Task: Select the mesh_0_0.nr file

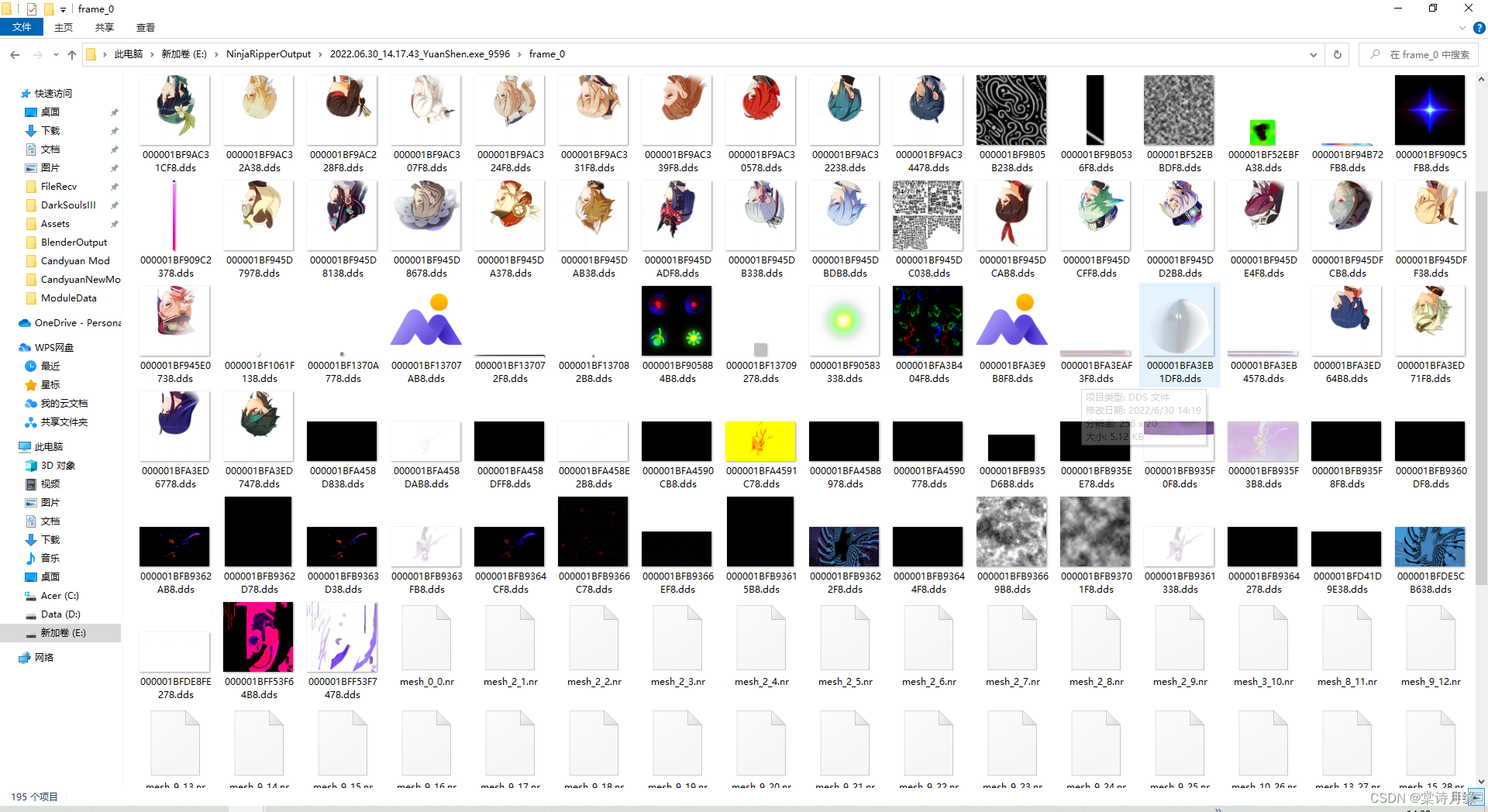Action: 426,646
